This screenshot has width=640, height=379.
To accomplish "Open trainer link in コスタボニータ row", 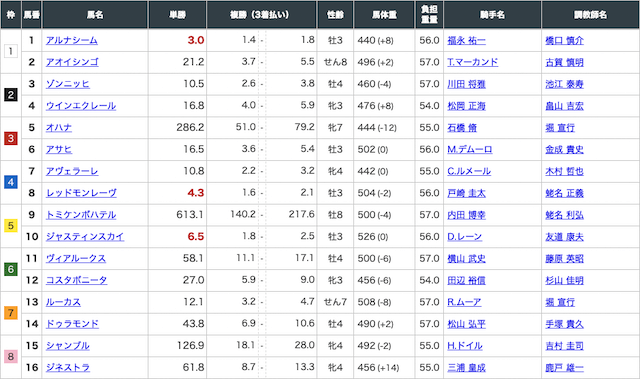I will pos(564,280).
